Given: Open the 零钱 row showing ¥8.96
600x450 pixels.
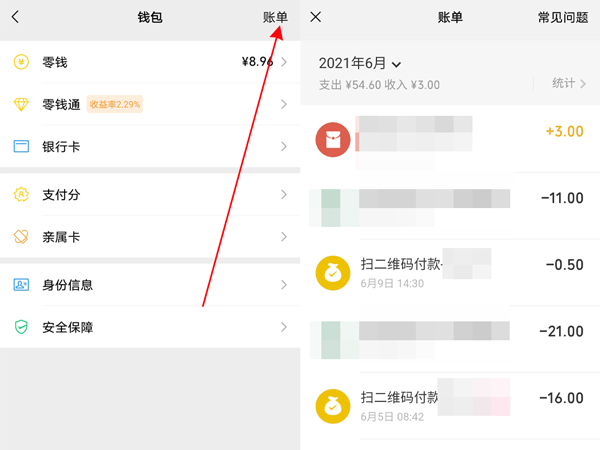Looking at the screenshot, I should coord(150,62).
